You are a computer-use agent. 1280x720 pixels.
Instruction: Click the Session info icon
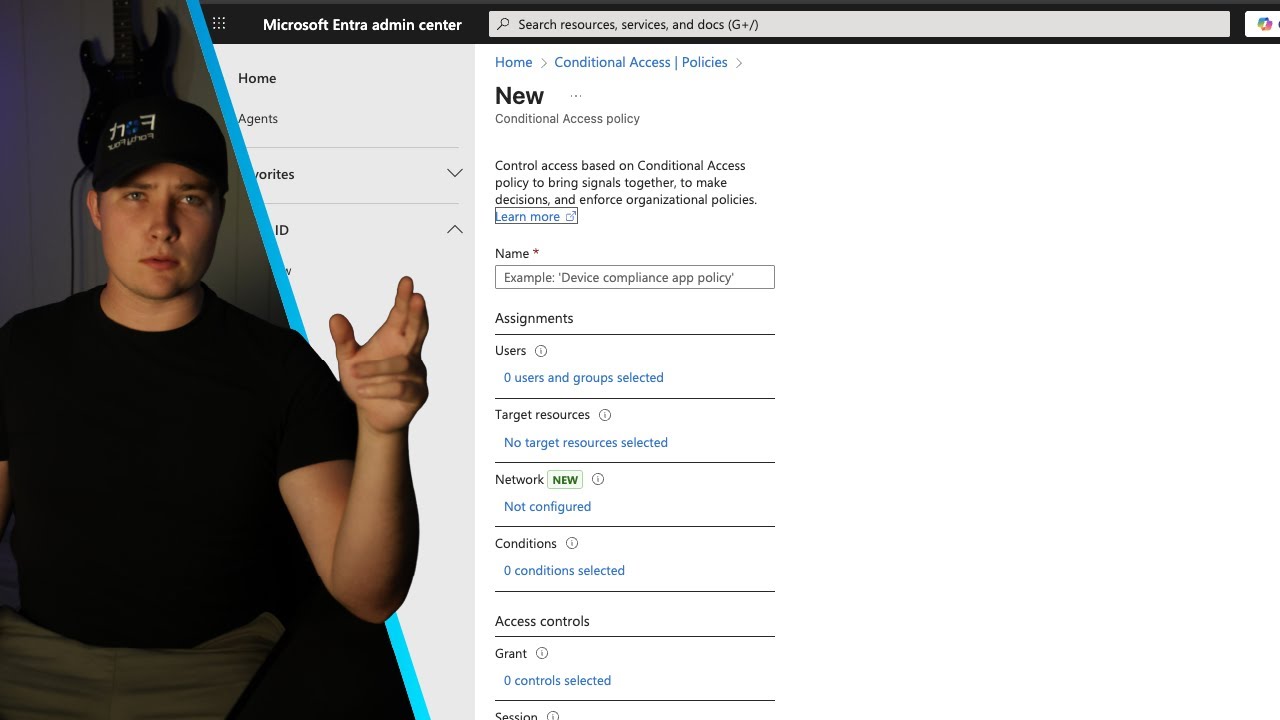coord(553,716)
